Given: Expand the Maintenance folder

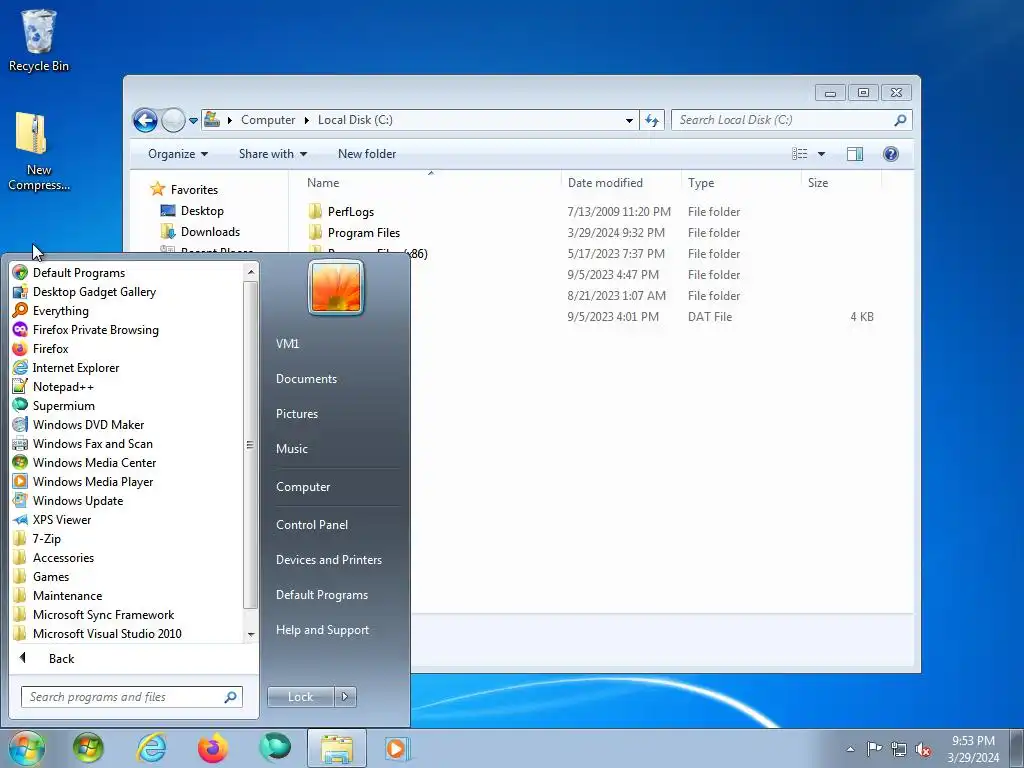Looking at the screenshot, I should tap(67, 594).
